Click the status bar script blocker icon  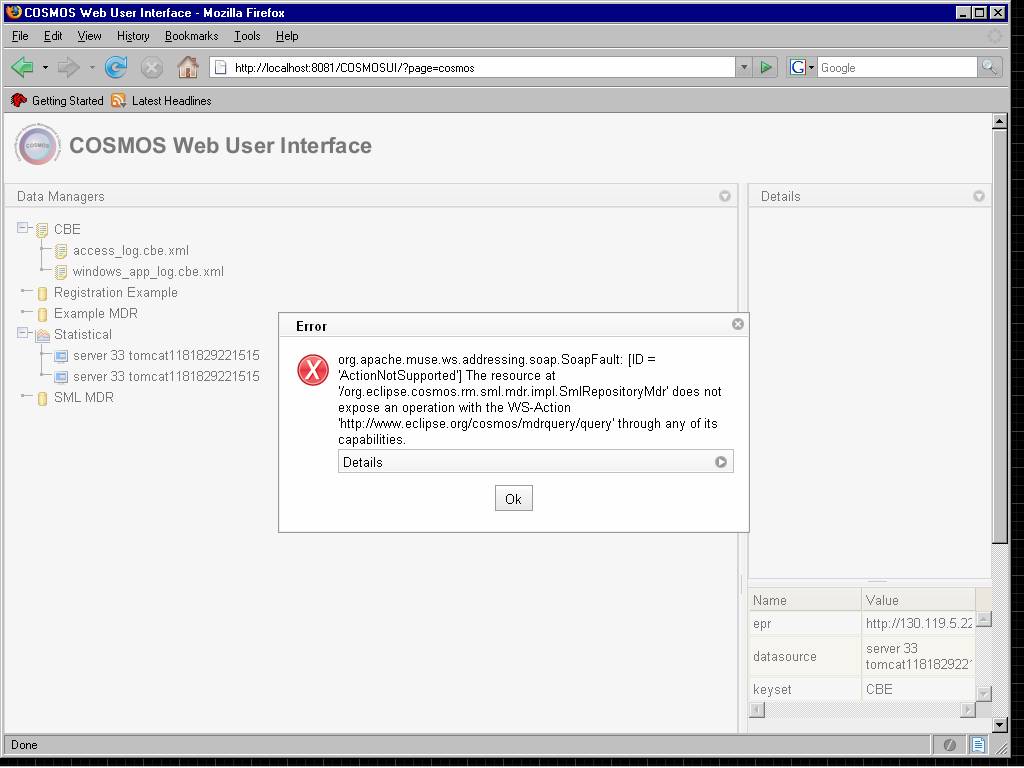tap(950, 744)
